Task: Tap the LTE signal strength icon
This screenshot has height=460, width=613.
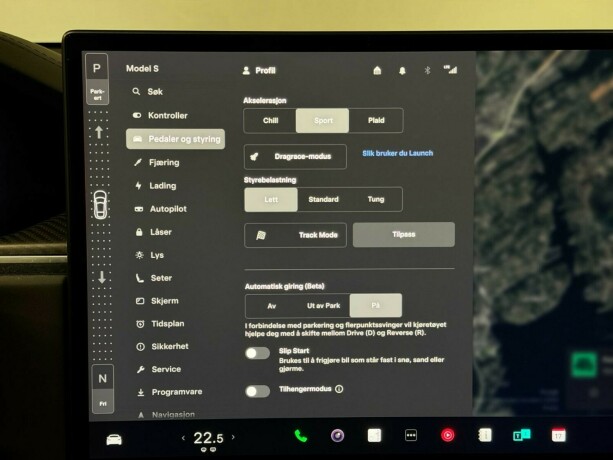Action: 450,70
